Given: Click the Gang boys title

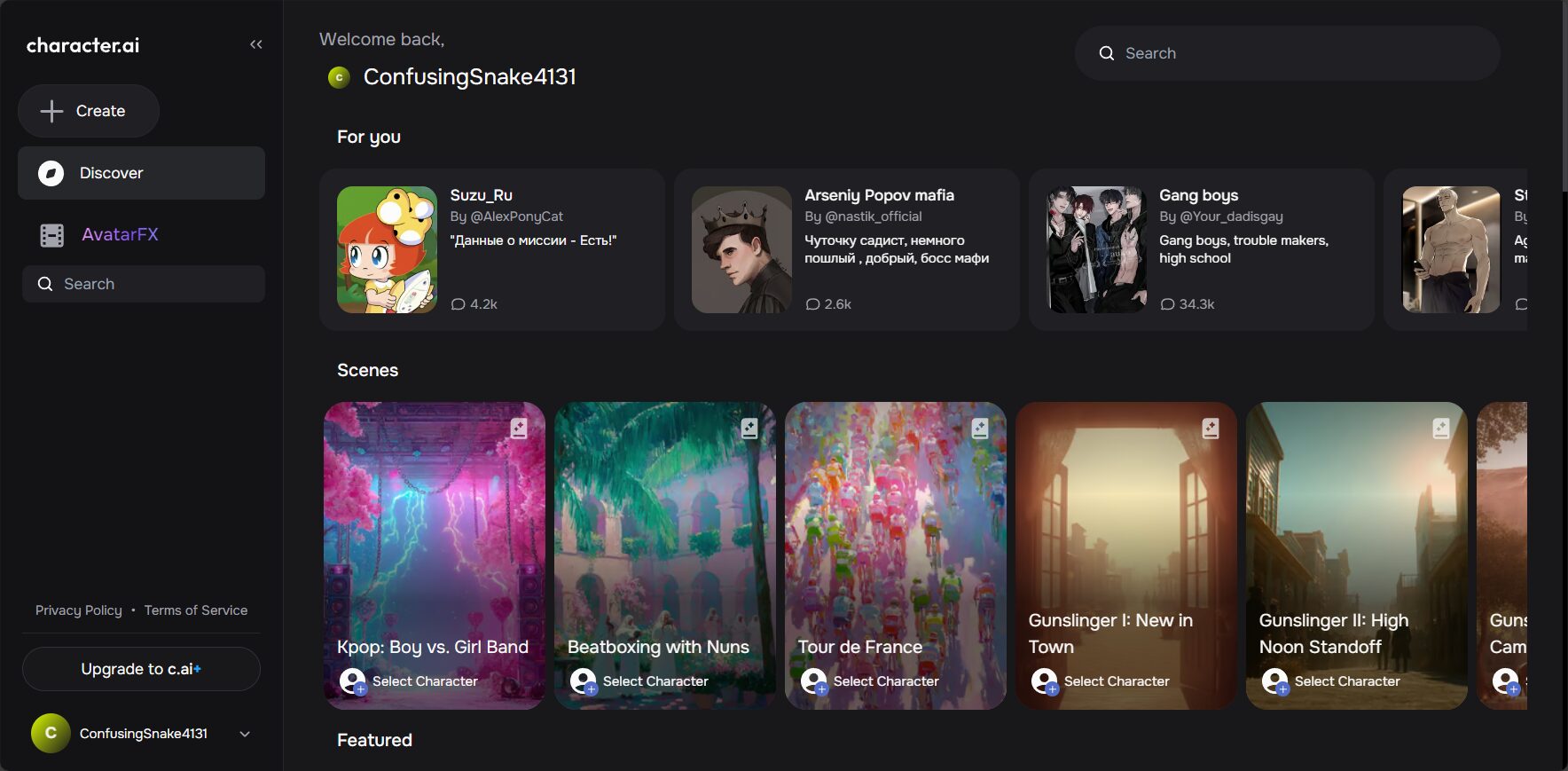Looking at the screenshot, I should click(1198, 195).
